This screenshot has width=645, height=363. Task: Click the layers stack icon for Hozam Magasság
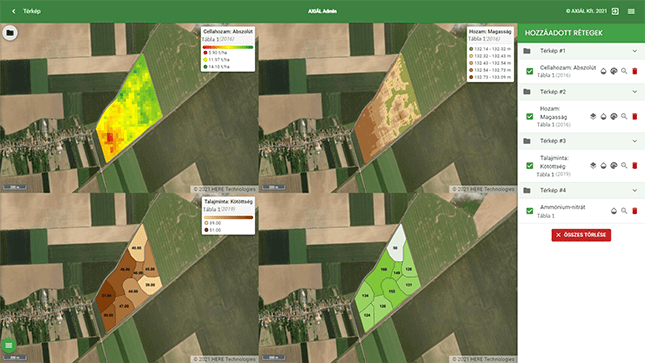pyautogui.click(x=593, y=116)
